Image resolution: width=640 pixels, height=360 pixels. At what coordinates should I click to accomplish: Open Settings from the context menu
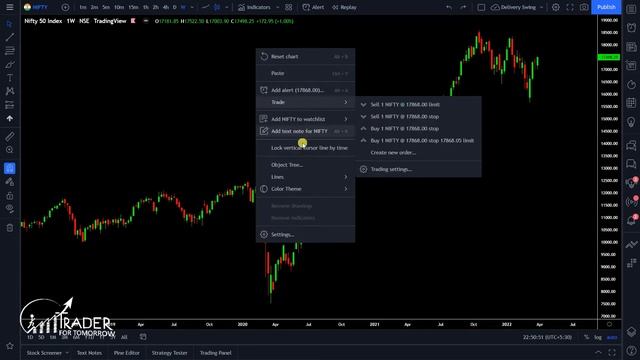click(x=305, y=234)
